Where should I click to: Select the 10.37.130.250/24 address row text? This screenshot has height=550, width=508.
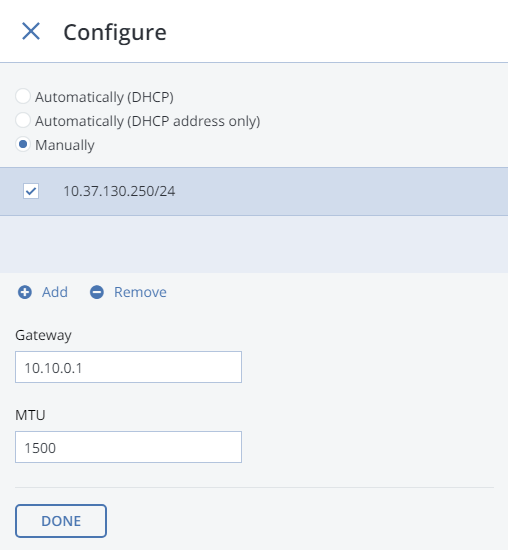pyautogui.click(x=119, y=191)
